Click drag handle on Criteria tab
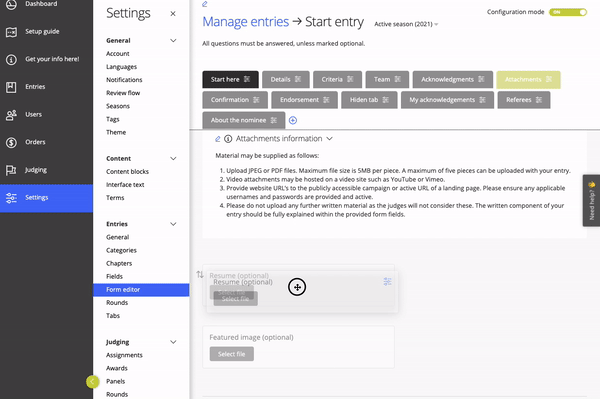 click(350, 79)
